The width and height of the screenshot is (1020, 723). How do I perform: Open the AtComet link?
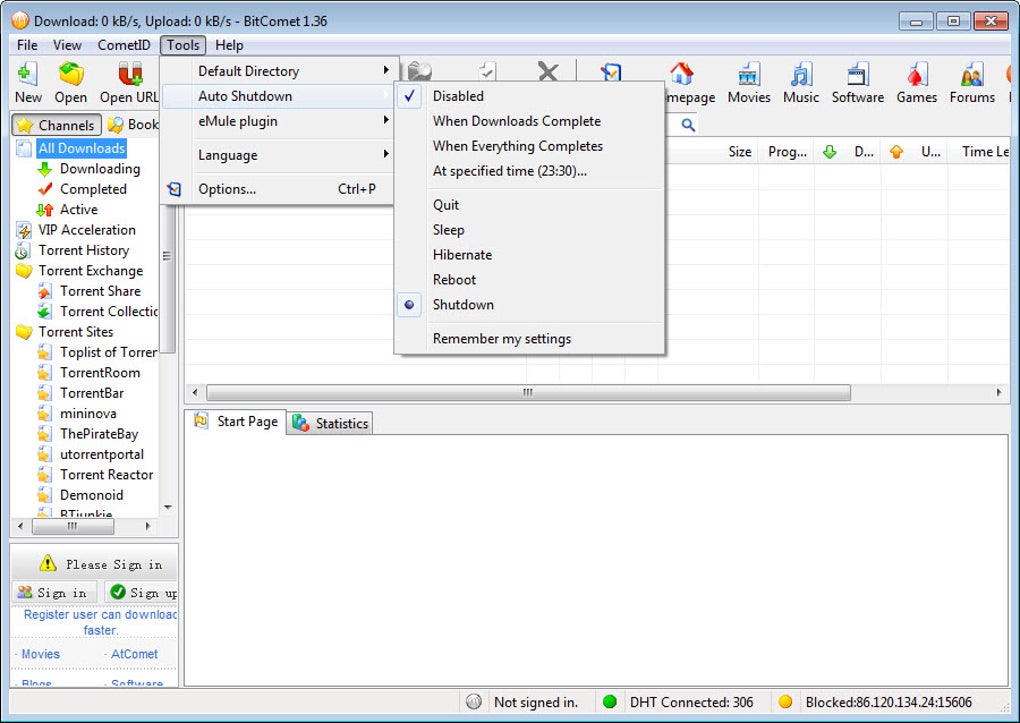tap(134, 654)
